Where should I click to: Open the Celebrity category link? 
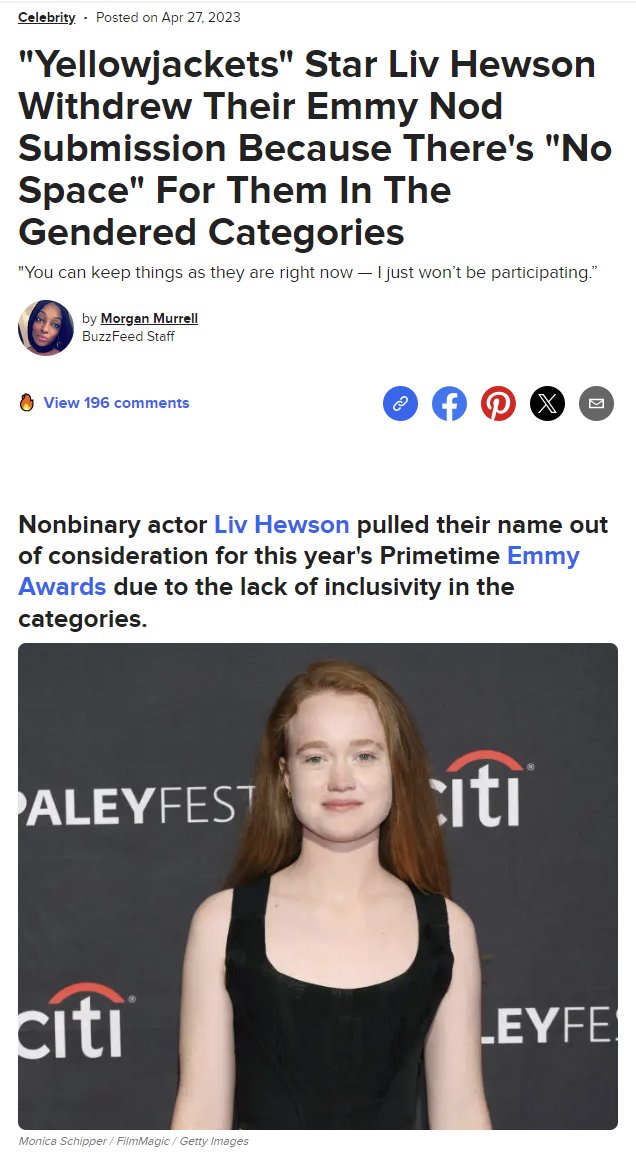tap(46, 17)
